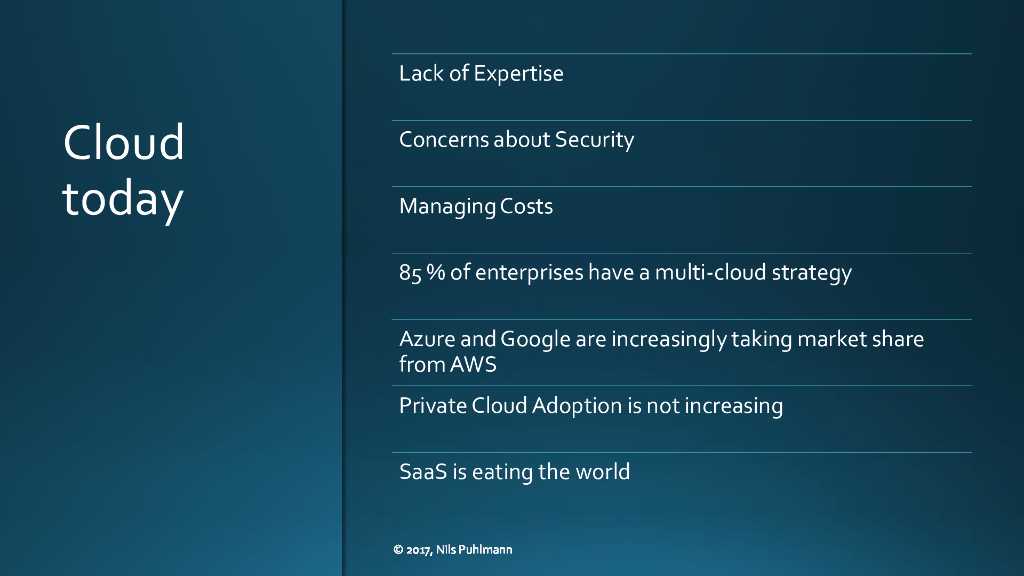Image resolution: width=1024 pixels, height=576 pixels.
Task: Click the year "2017" in the footer
Action: click(x=418, y=550)
